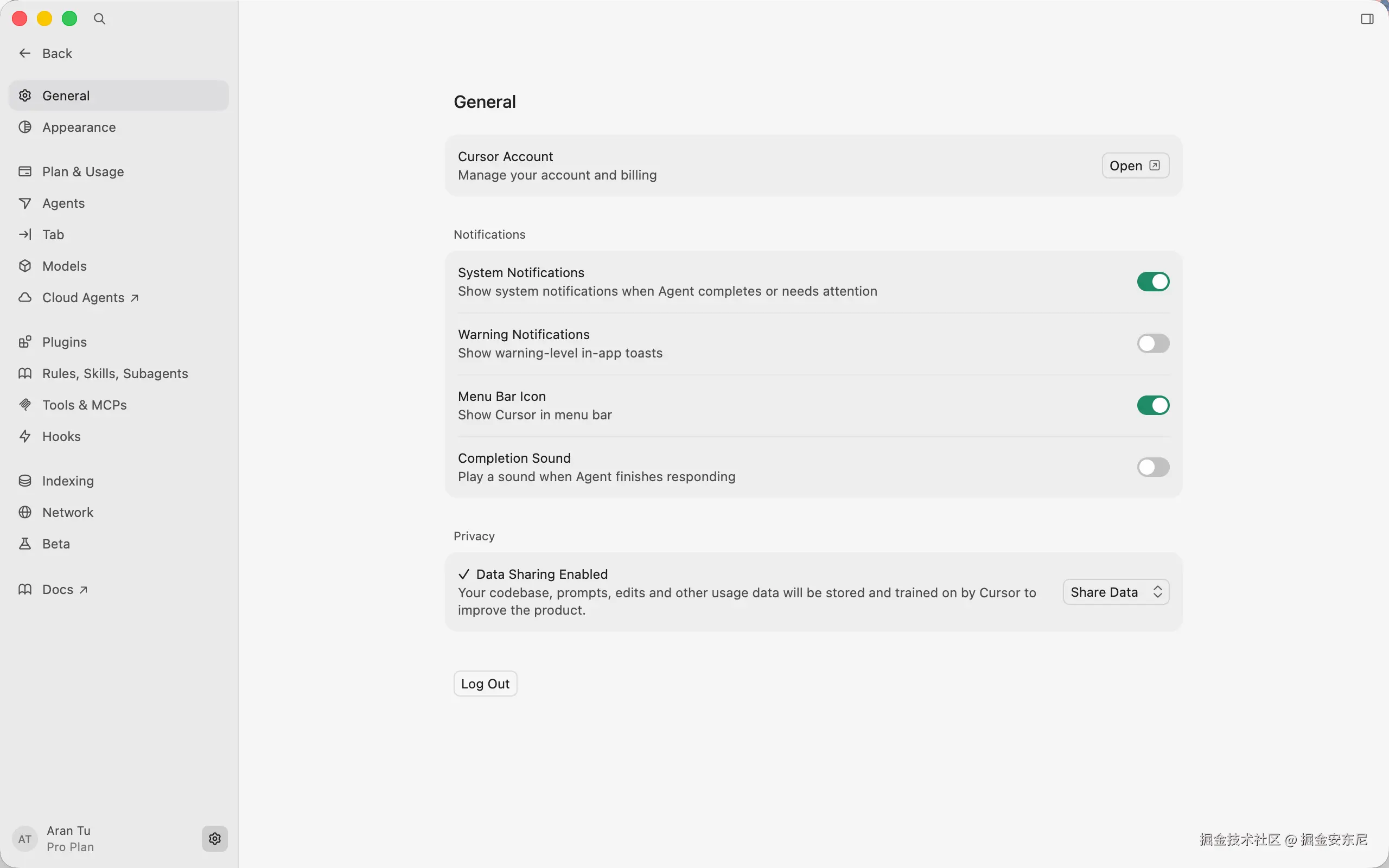Click the search magnifier icon
This screenshot has height=868, width=1389.
[x=99, y=19]
